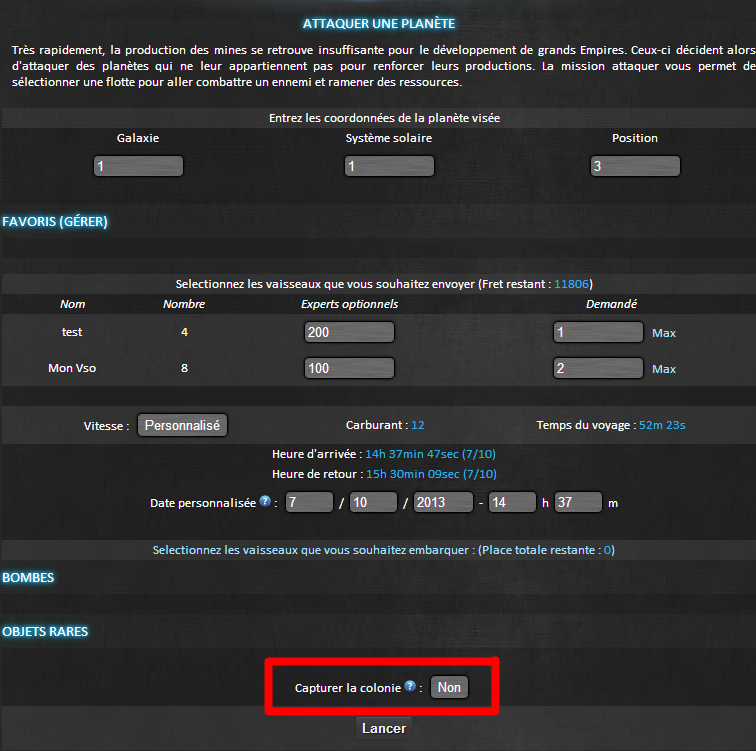Click the Galaxie coordinate field

[138, 166]
